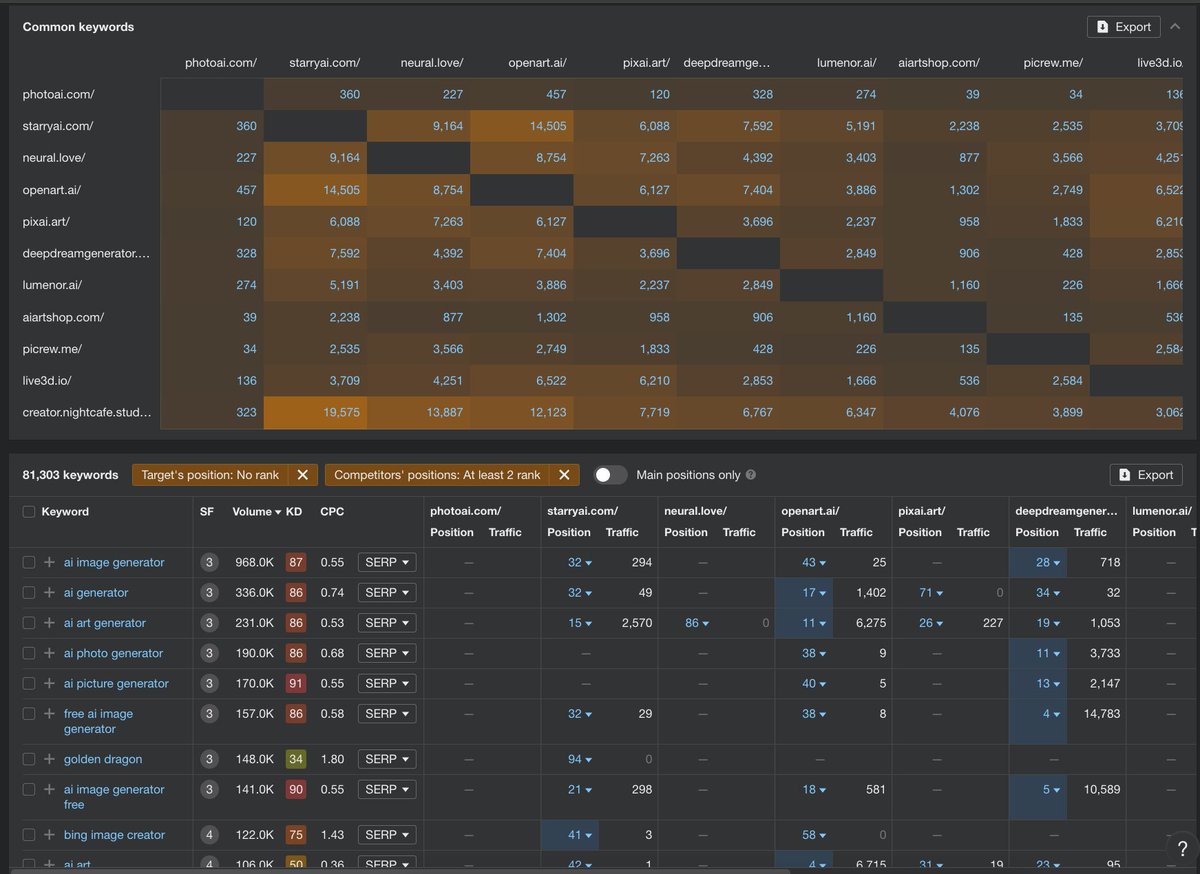Viewport: 1200px width, 874px height.
Task: Add bing image creator via plus icon
Action: pos(49,834)
